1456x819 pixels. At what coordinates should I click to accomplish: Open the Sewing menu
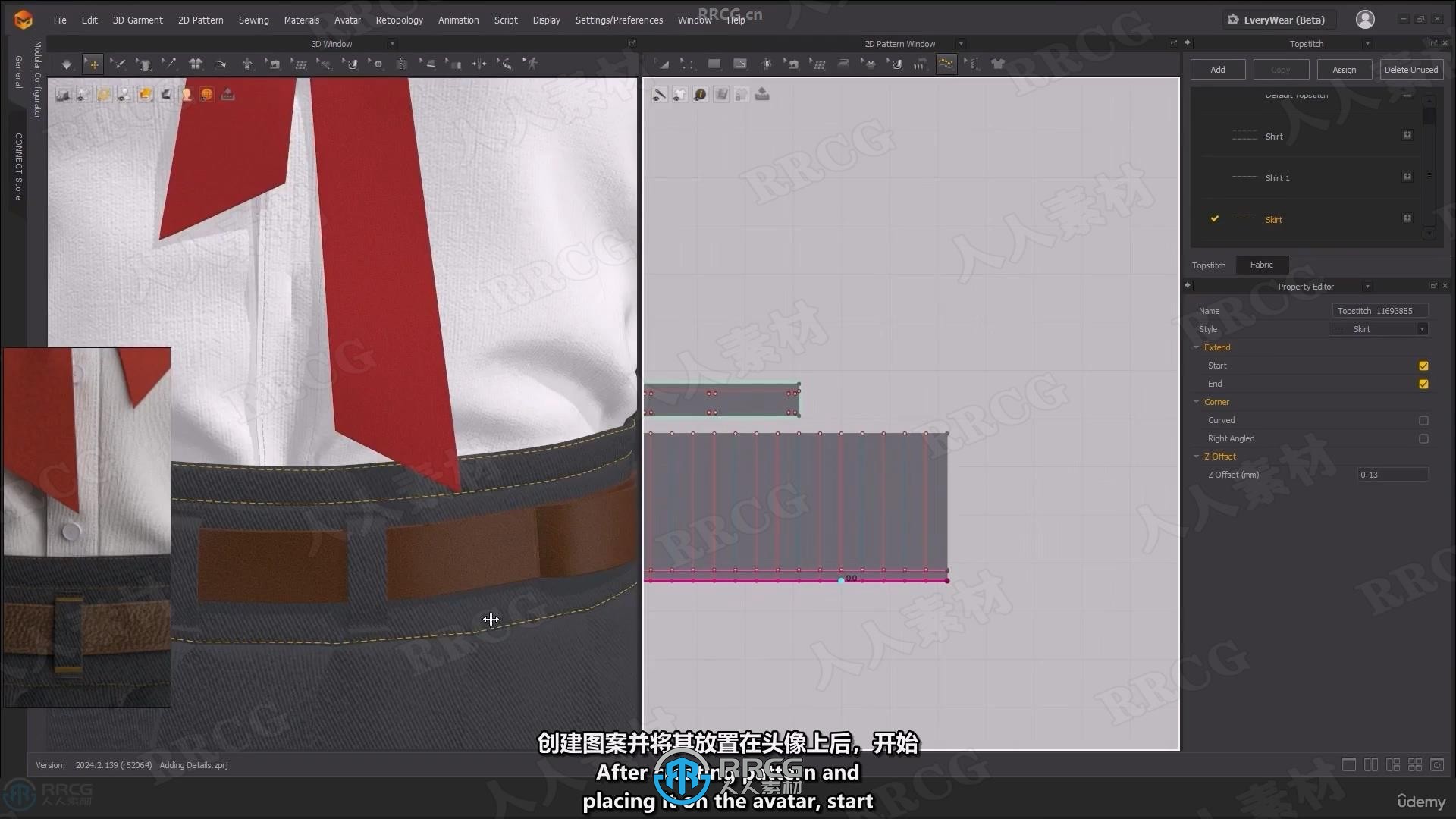(x=253, y=20)
